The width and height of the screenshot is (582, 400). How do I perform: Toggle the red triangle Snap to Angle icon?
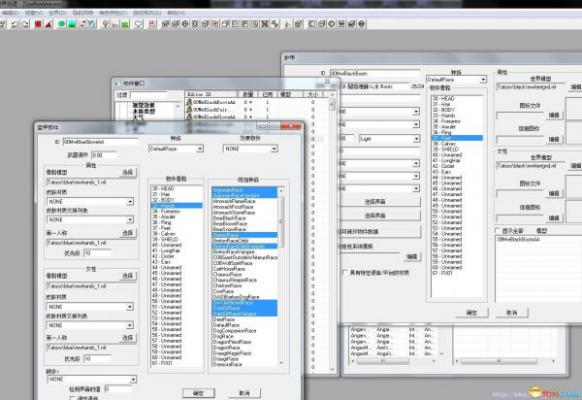tap(48, 24)
